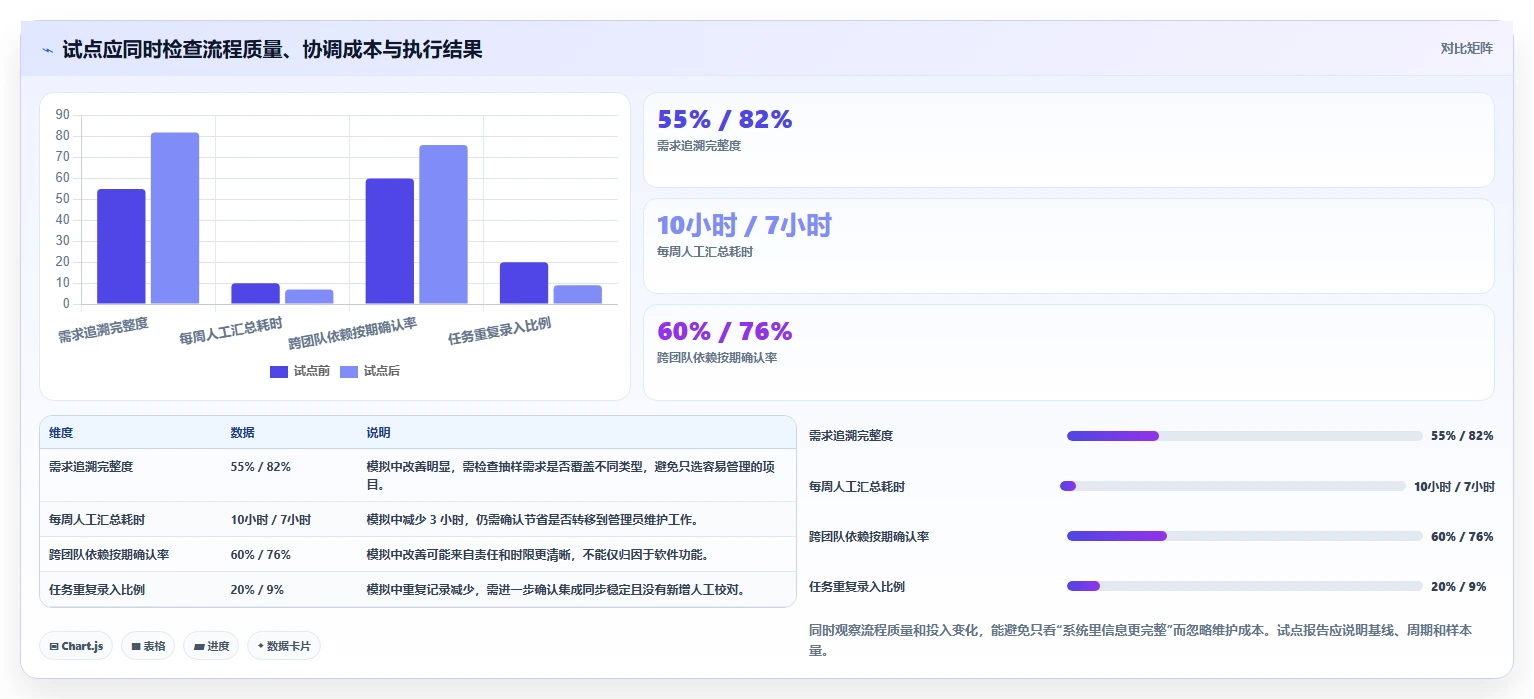Viewport: 1534px width, 699px height.
Task: Select the 数据卡片 tag chip
Action: [284, 646]
